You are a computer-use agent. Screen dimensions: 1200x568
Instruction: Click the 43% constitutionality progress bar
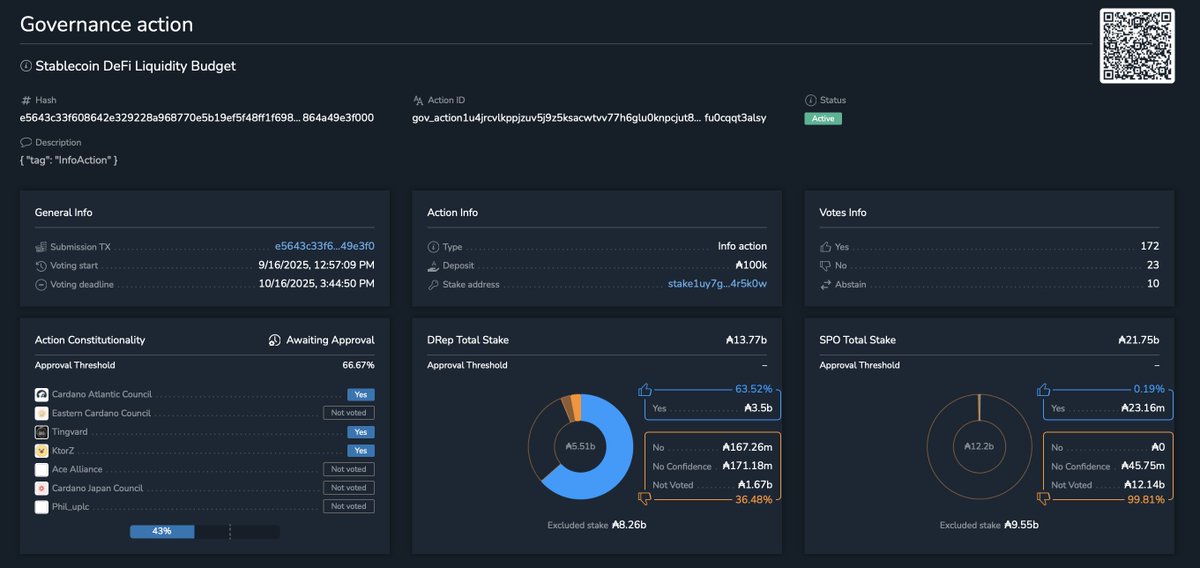(x=204, y=532)
